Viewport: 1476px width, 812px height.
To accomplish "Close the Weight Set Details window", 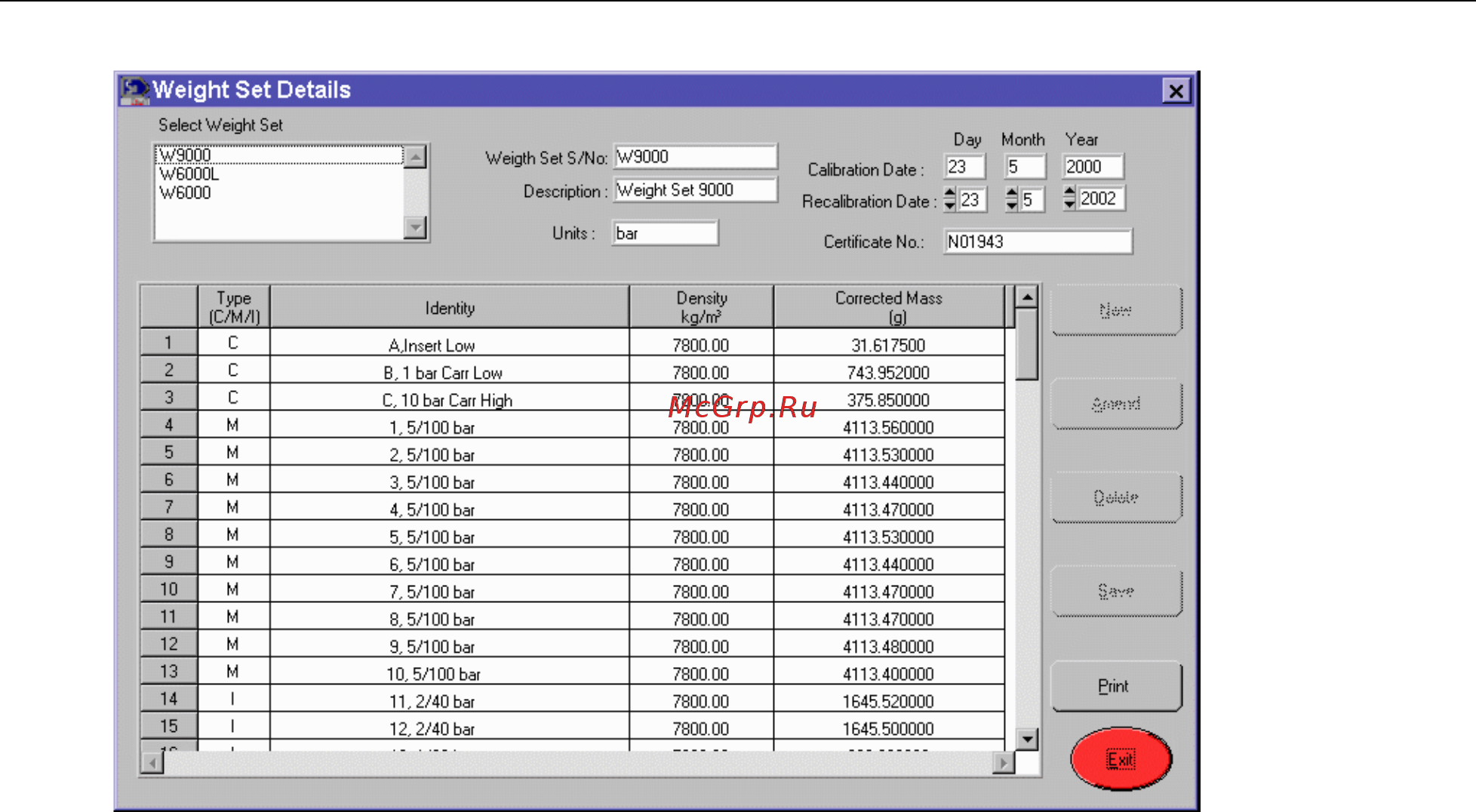I will (1176, 91).
